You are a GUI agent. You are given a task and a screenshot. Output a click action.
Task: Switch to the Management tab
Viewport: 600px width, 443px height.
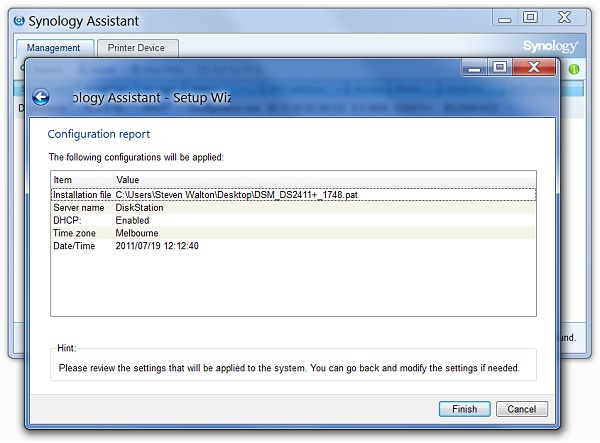[54, 48]
